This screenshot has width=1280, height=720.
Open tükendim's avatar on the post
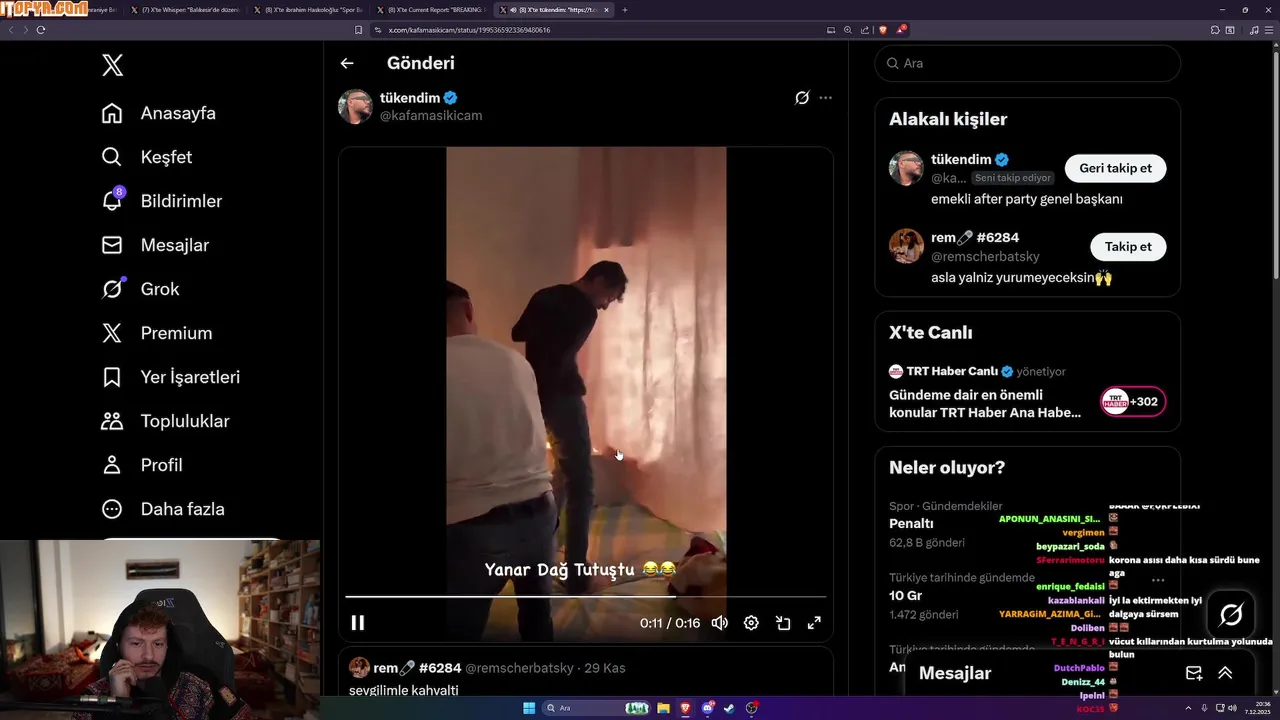click(355, 106)
